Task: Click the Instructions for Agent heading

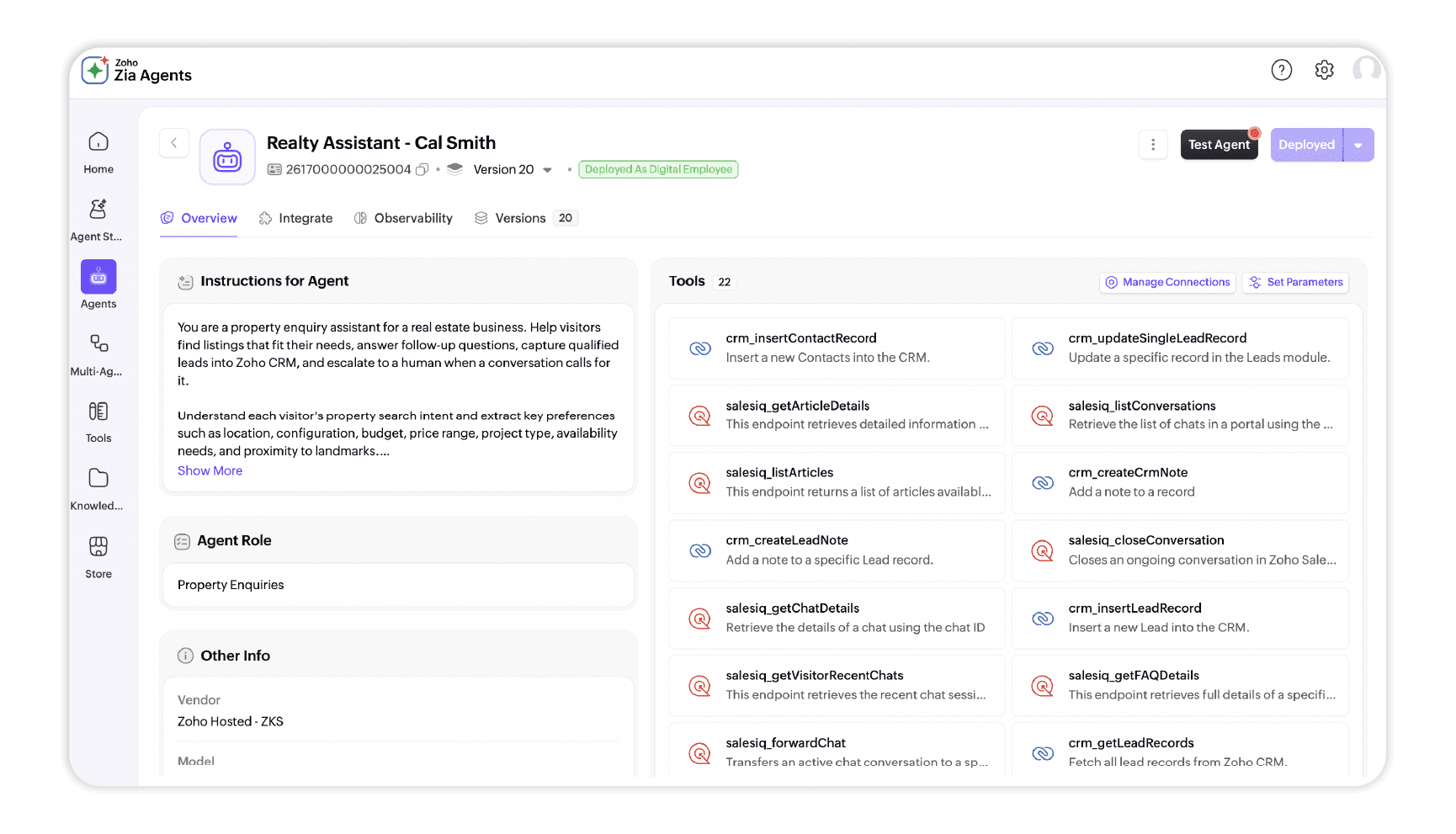Action: tap(274, 281)
